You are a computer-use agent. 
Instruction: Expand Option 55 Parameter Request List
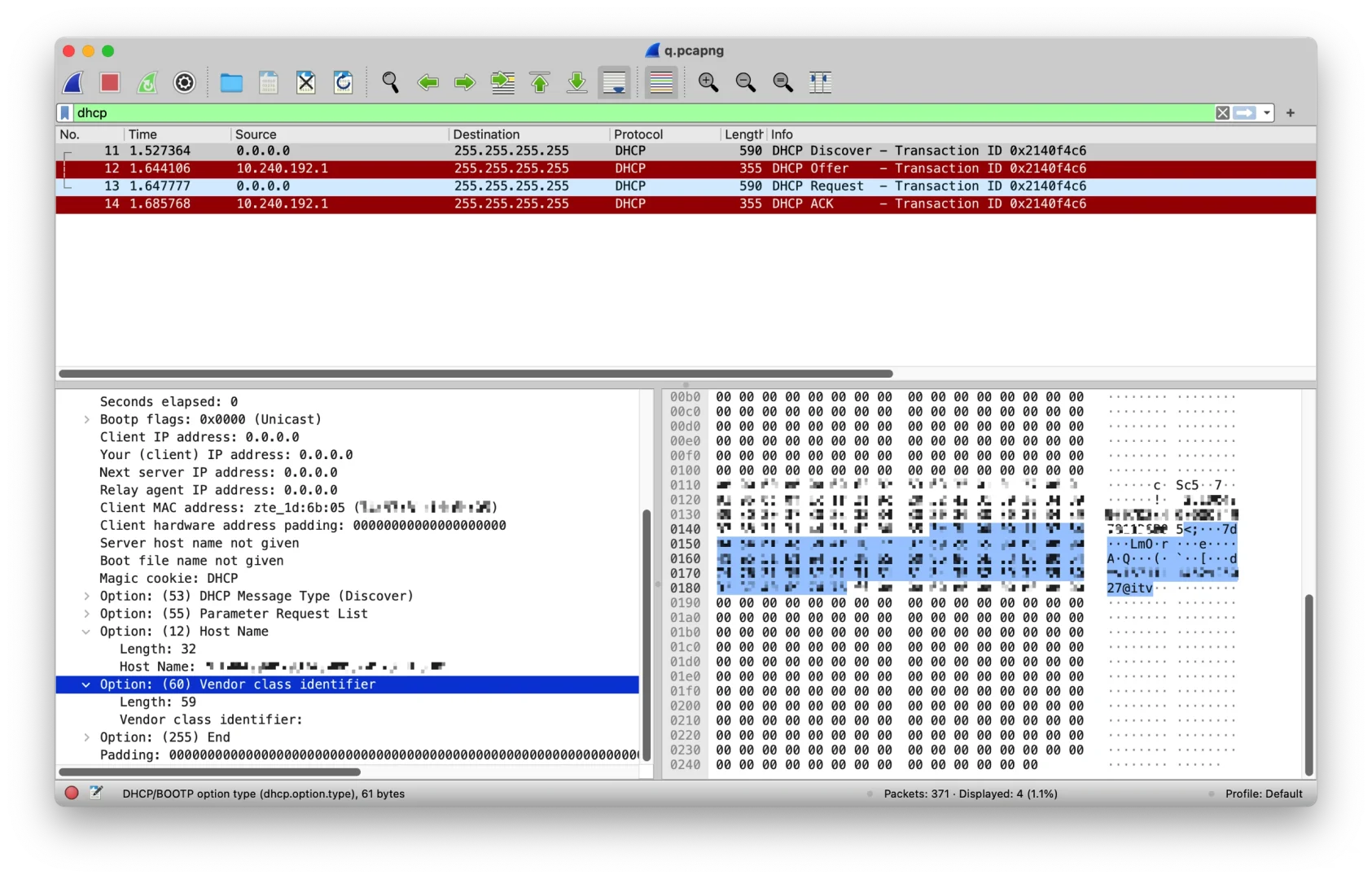[x=86, y=614]
